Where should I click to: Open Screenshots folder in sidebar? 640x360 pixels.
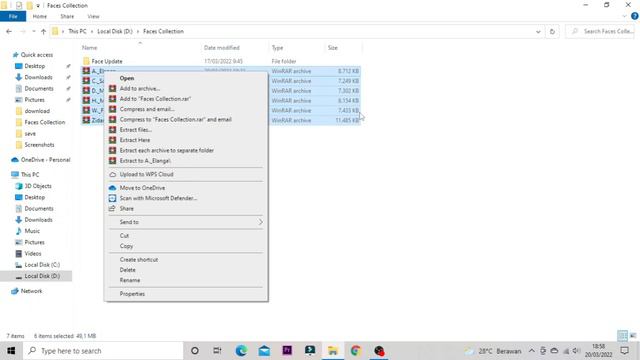point(39,145)
